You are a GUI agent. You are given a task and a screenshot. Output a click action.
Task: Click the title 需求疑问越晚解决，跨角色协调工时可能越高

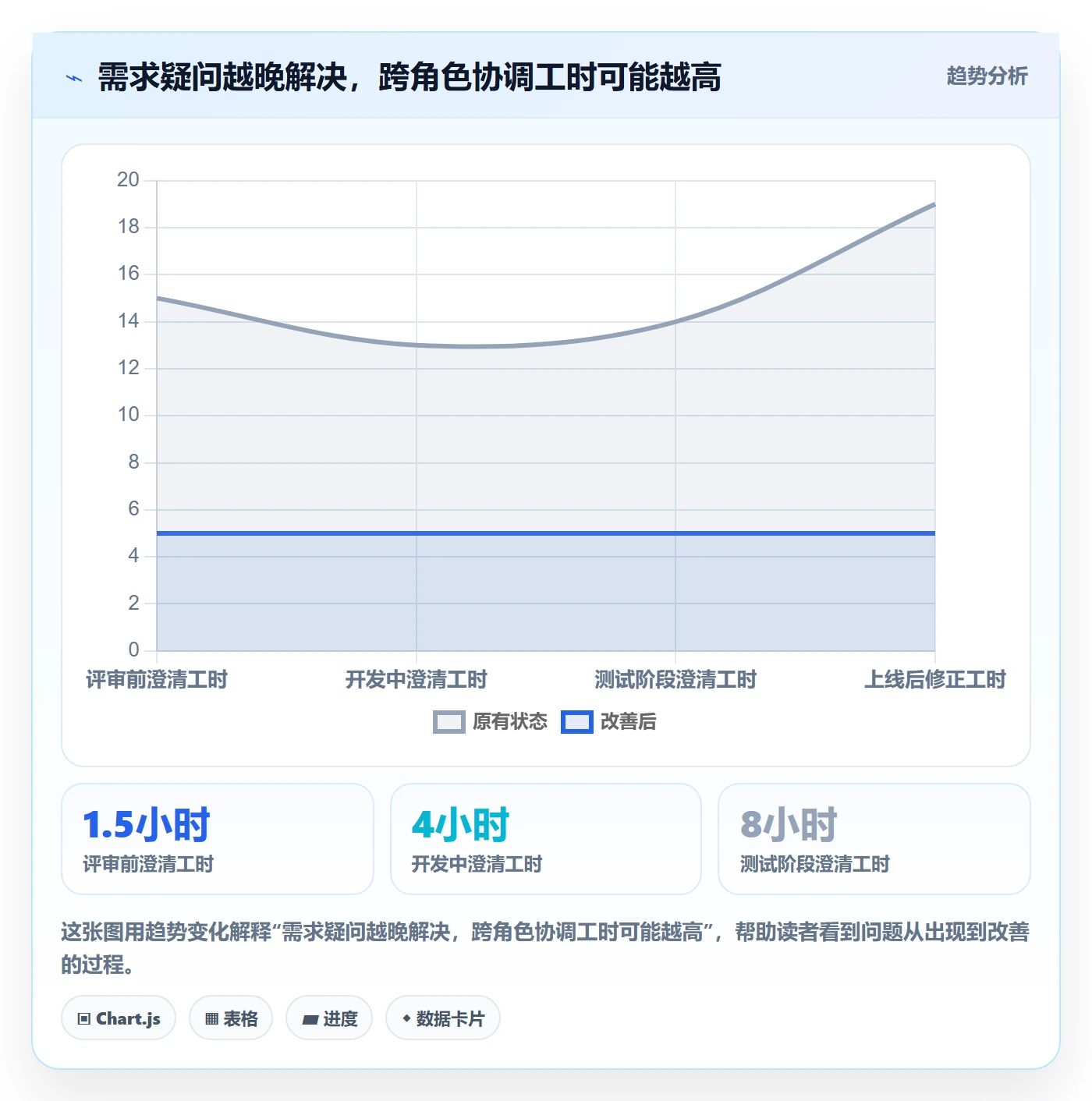(409, 77)
